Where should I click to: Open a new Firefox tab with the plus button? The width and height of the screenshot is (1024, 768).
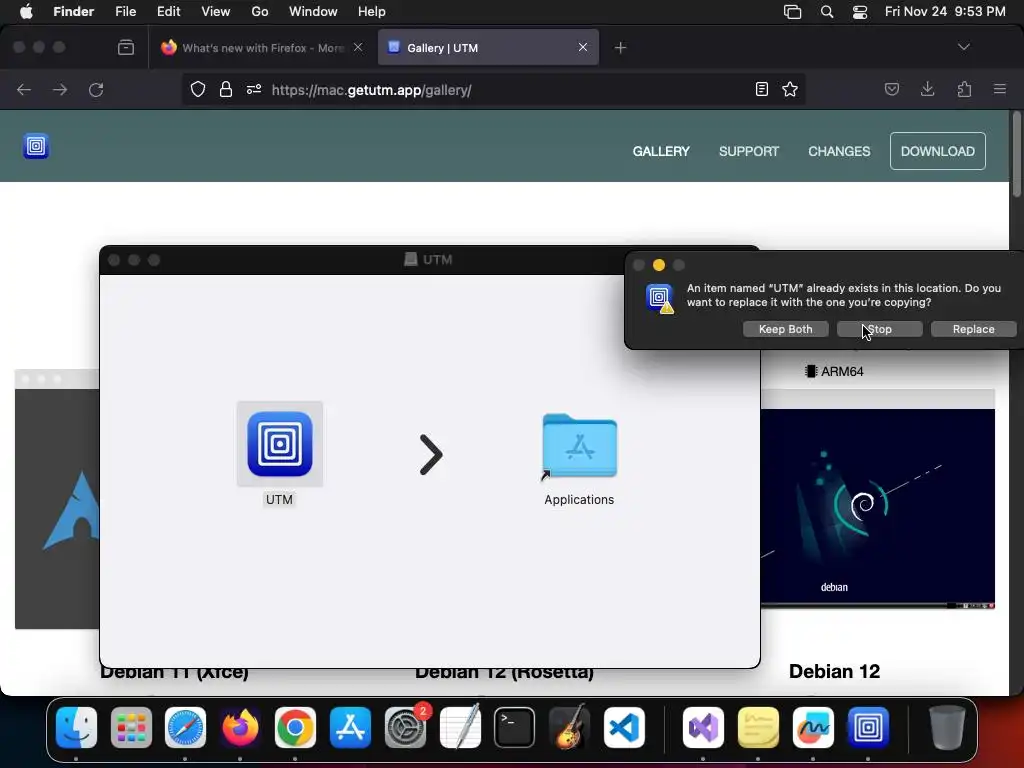point(620,48)
